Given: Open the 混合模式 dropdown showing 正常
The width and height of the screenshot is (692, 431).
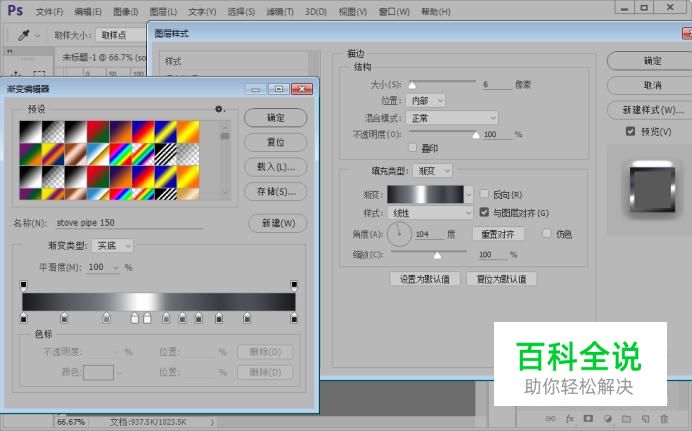Looking at the screenshot, I should 452,118.
